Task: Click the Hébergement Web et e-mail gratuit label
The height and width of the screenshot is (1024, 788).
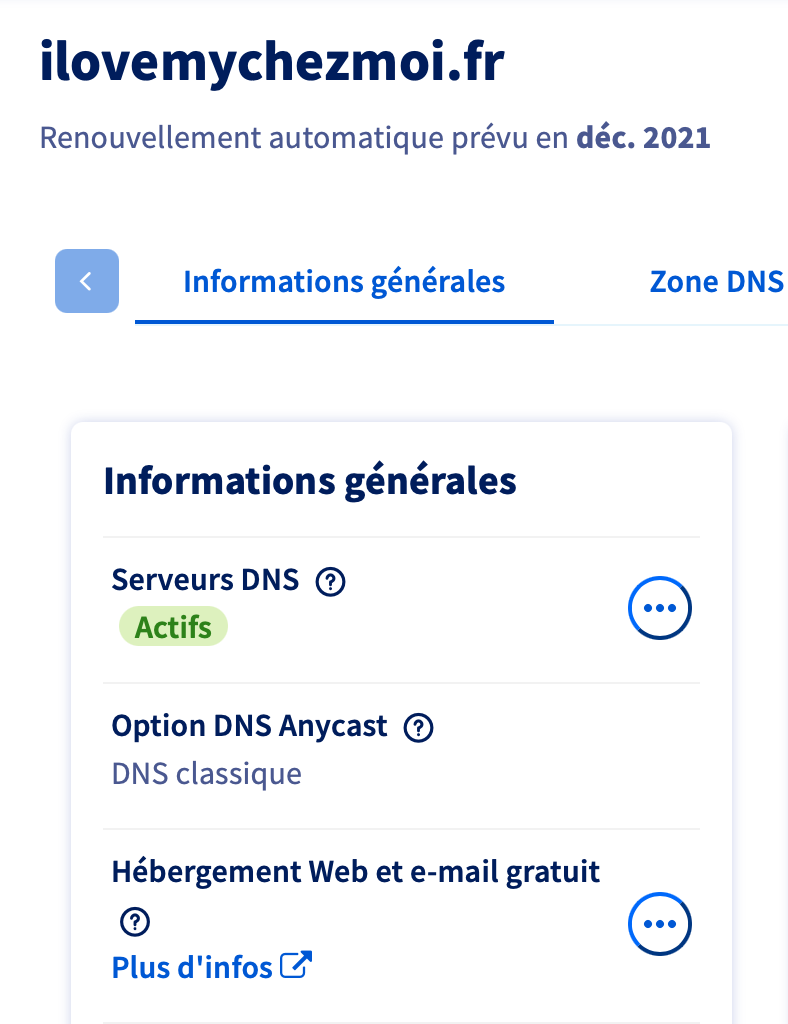Action: click(356, 872)
